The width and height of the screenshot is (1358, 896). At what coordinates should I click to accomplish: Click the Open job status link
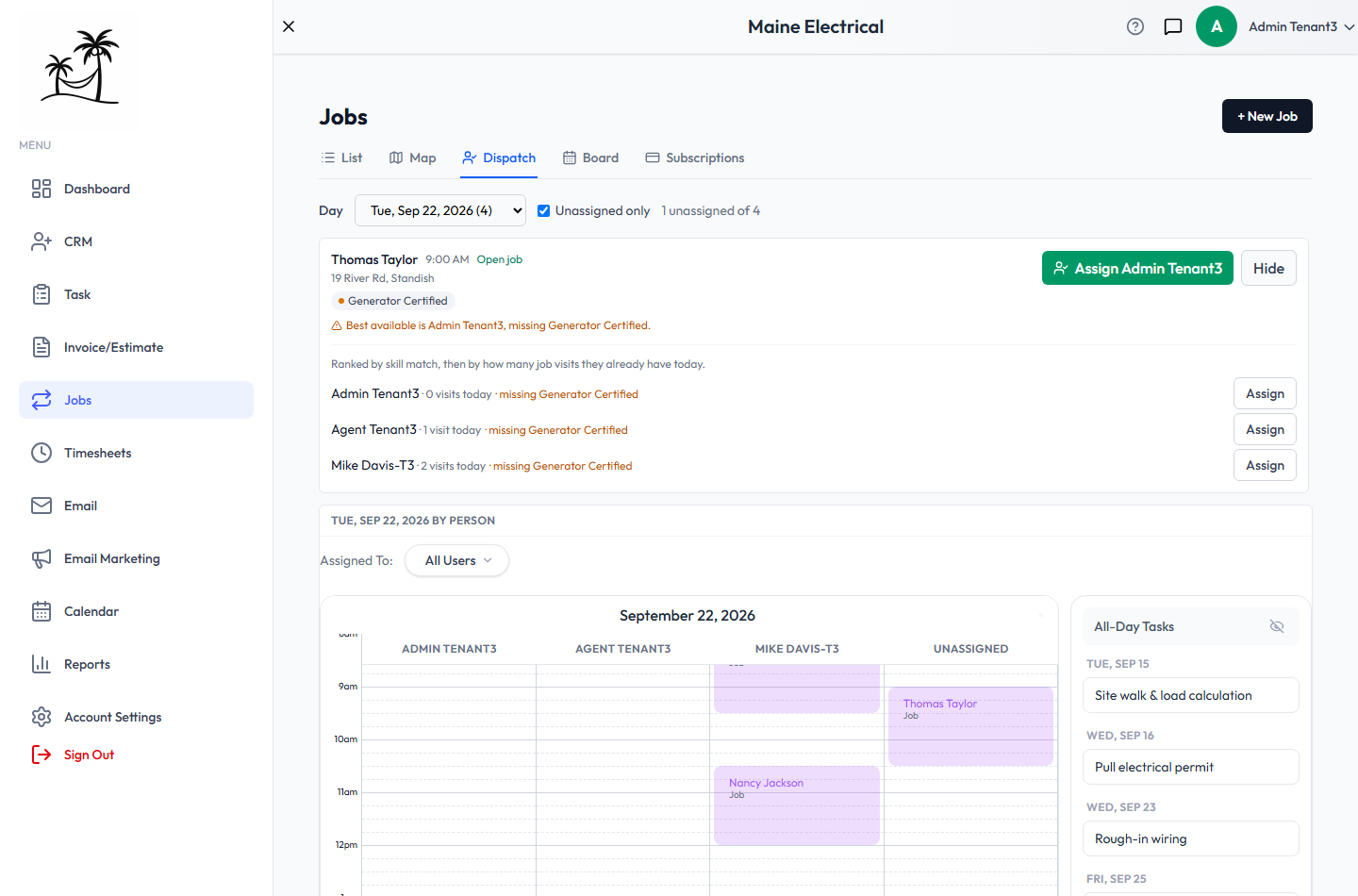(x=499, y=259)
